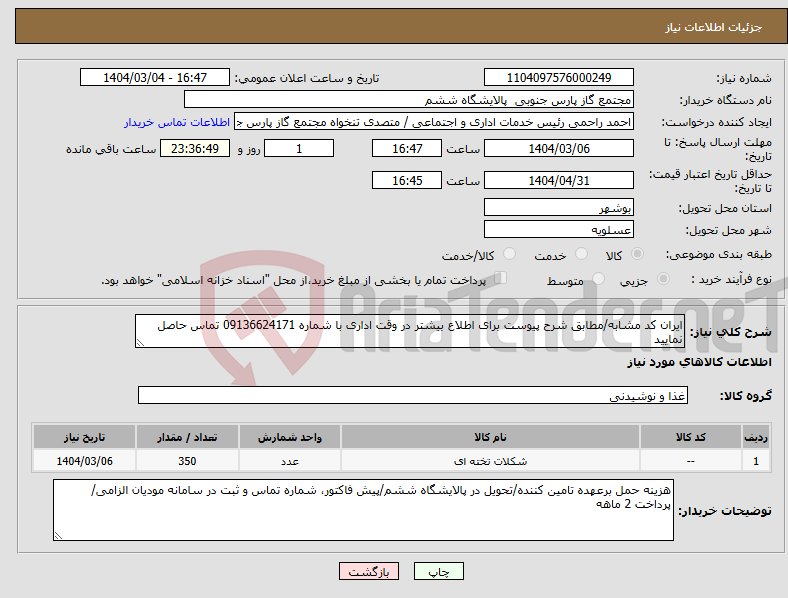788x598 pixels.
Task: Click the buyer notes textarea resize grip
Action: pyautogui.click(x=58, y=536)
